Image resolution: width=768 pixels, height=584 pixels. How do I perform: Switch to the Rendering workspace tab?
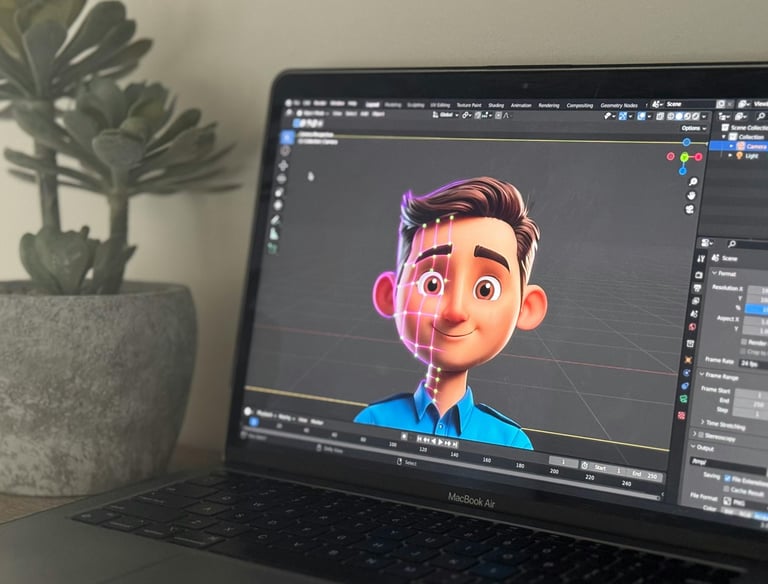pyautogui.click(x=549, y=105)
